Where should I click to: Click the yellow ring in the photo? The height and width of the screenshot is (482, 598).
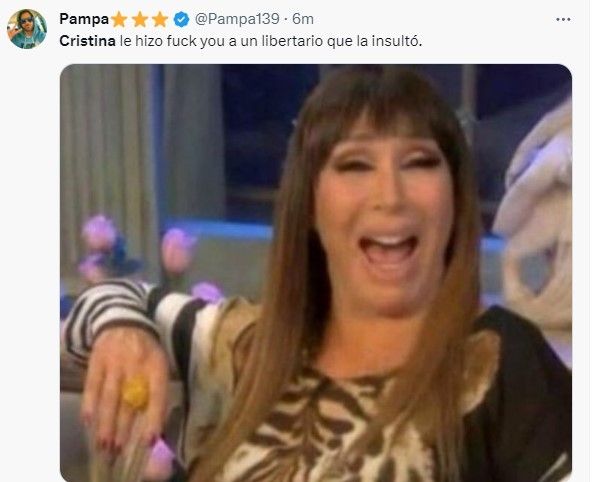coord(136,393)
